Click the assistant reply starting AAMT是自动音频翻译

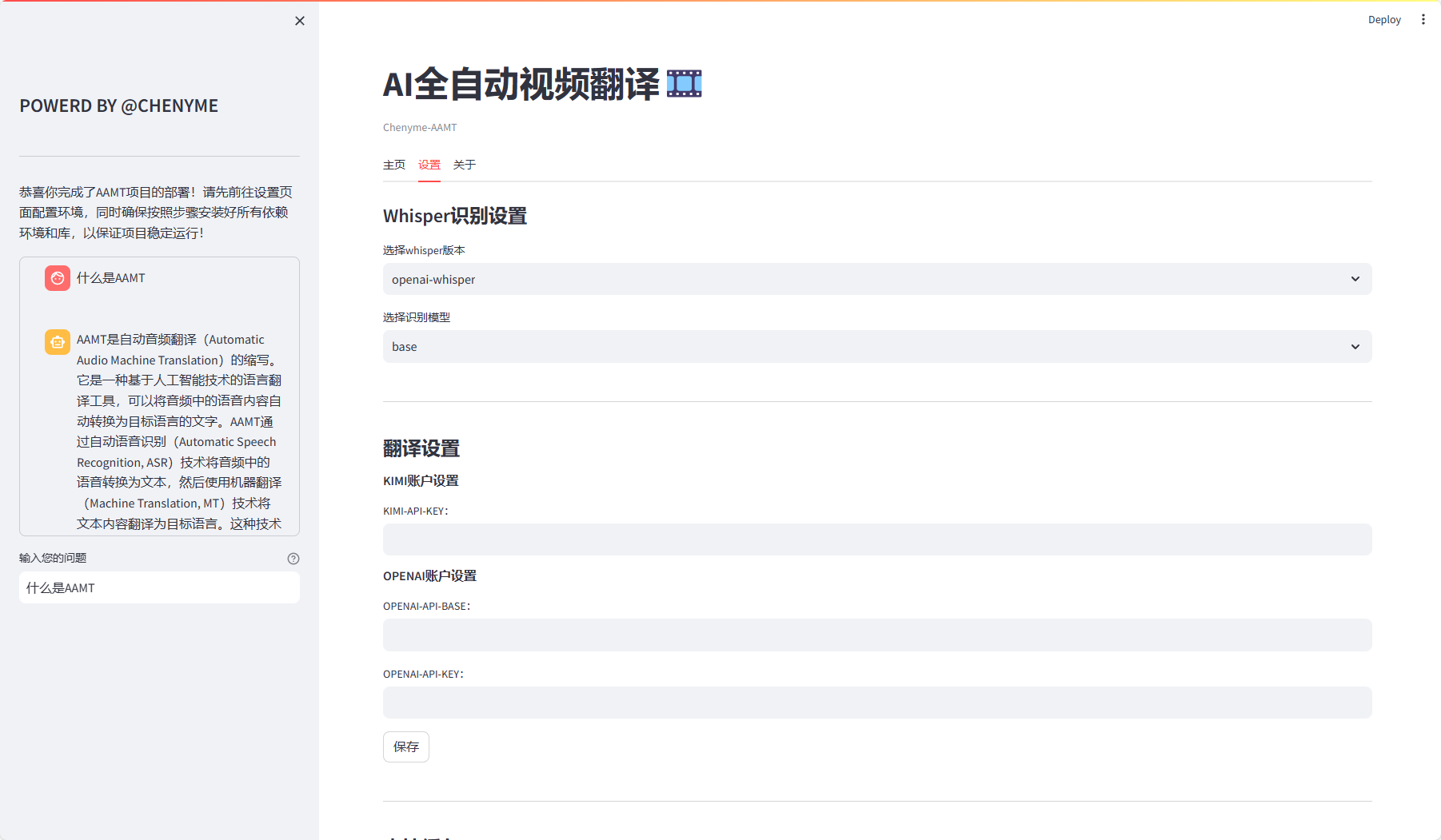(179, 432)
